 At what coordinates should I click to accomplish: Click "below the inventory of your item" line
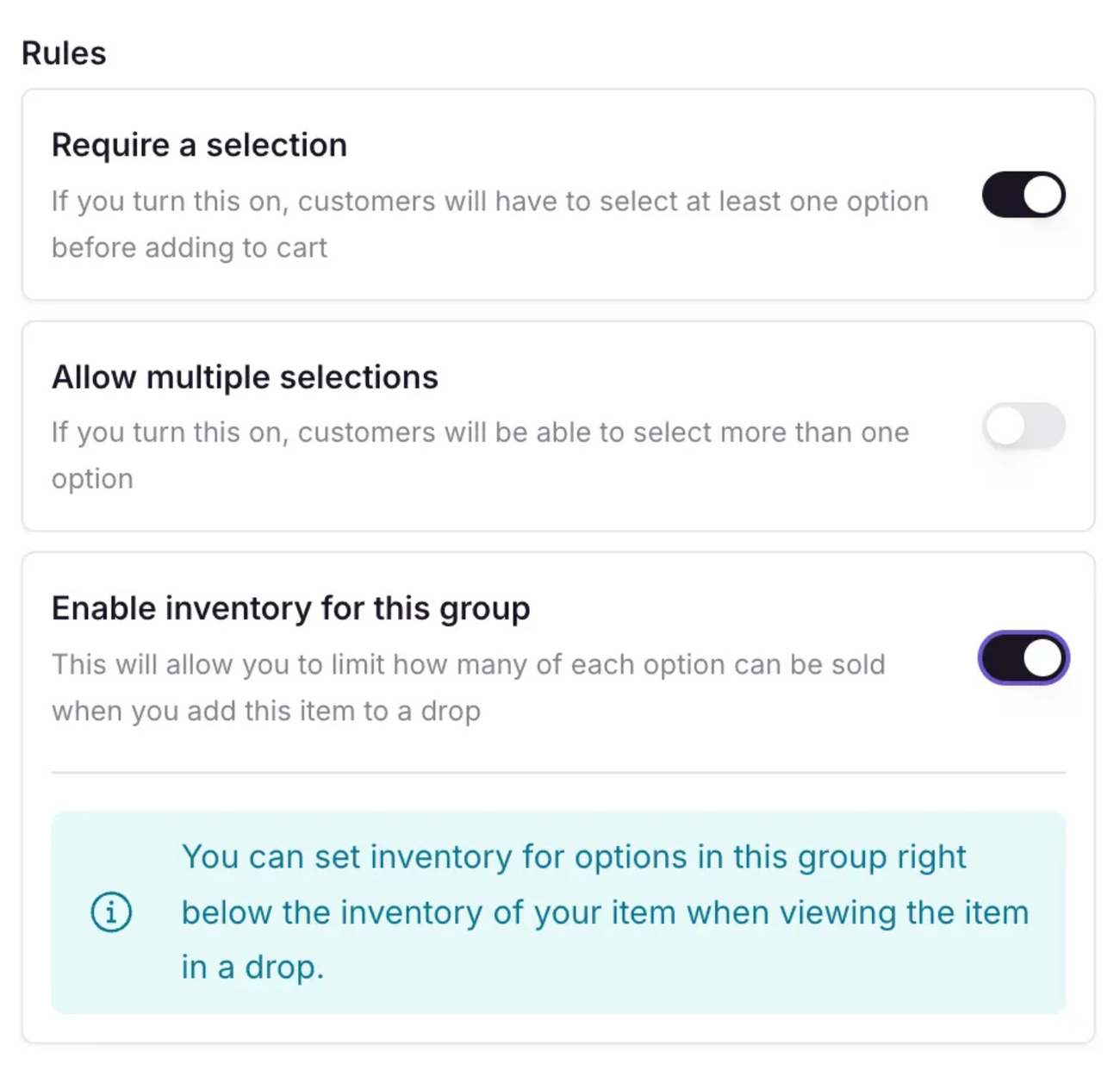tap(605, 912)
